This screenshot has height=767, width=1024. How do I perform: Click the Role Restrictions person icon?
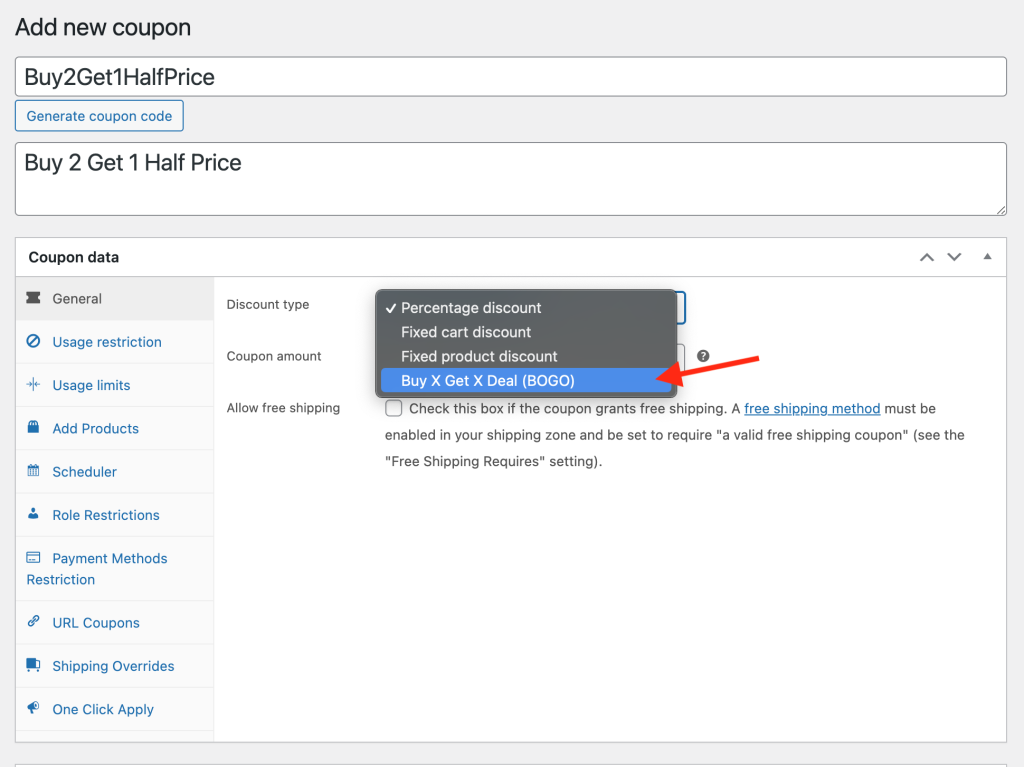pos(33,514)
